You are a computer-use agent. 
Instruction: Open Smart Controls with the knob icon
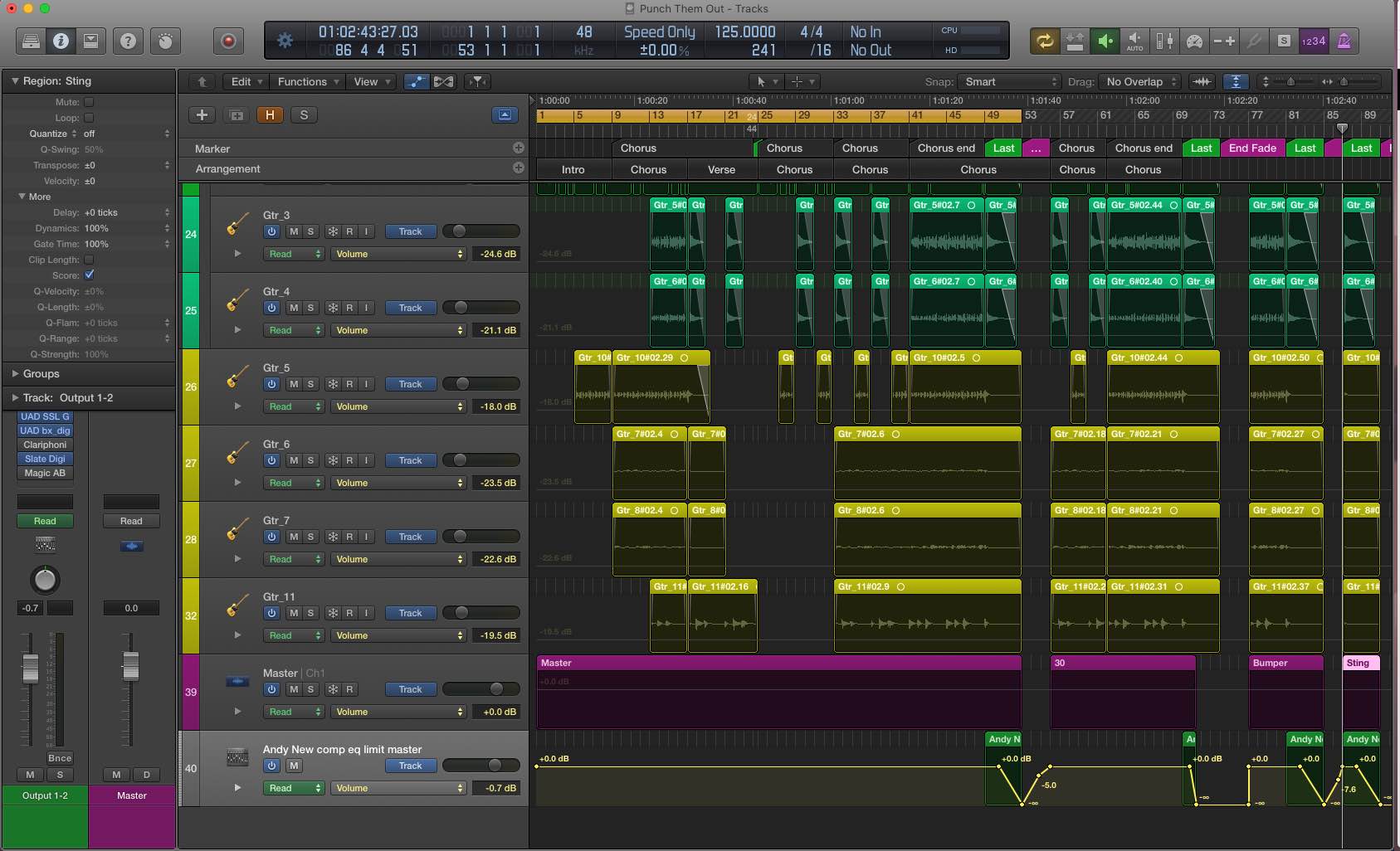click(x=166, y=41)
